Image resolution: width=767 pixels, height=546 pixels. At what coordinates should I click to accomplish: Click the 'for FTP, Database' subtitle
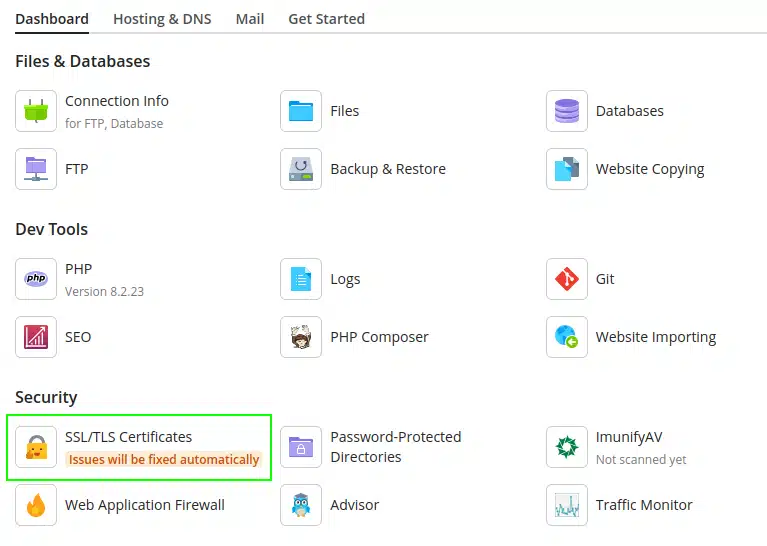[114, 124]
